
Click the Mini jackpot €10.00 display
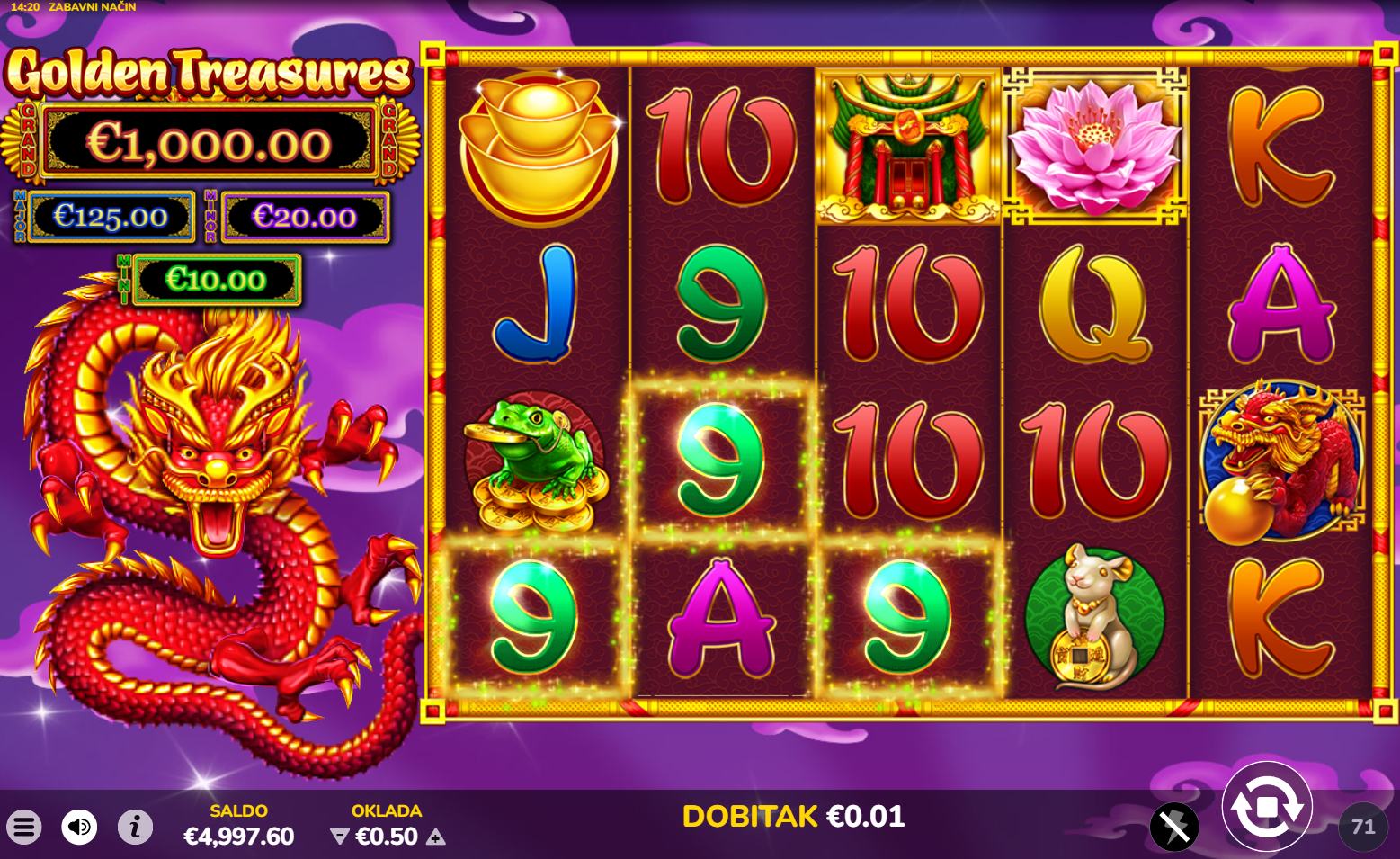pyautogui.click(x=216, y=280)
